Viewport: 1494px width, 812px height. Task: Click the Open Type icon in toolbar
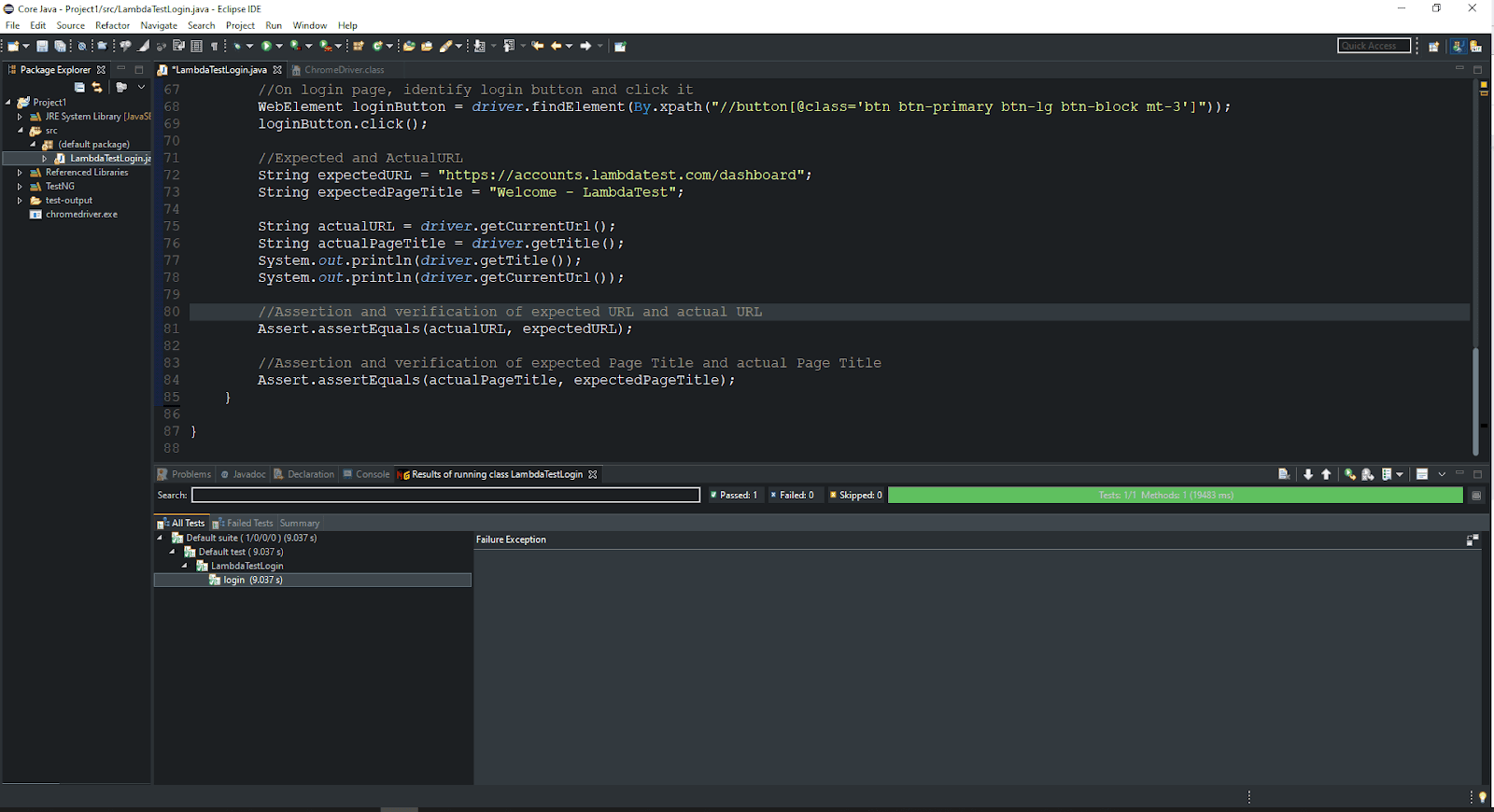click(x=408, y=46)
